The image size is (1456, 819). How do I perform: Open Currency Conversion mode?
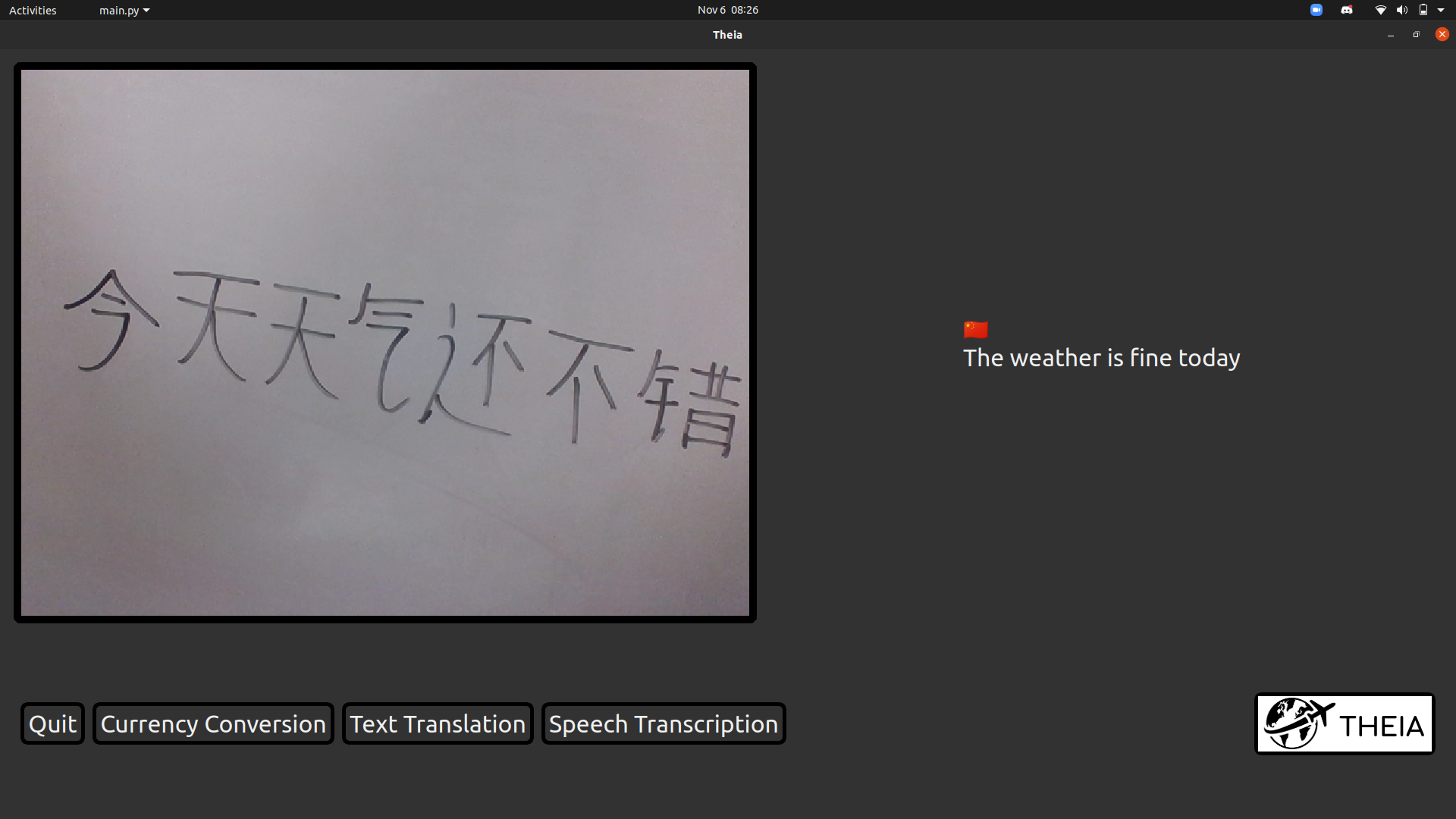[213, 724]
